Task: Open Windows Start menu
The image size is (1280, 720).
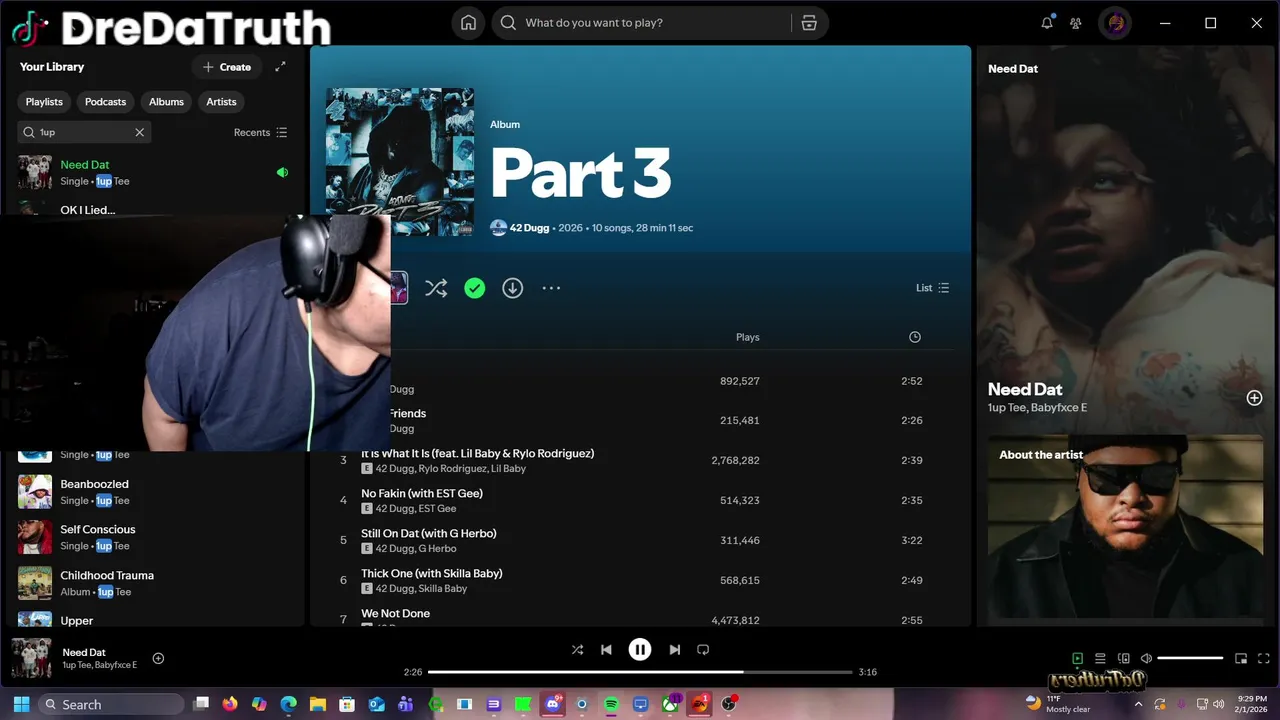Action: pos(21,704)
